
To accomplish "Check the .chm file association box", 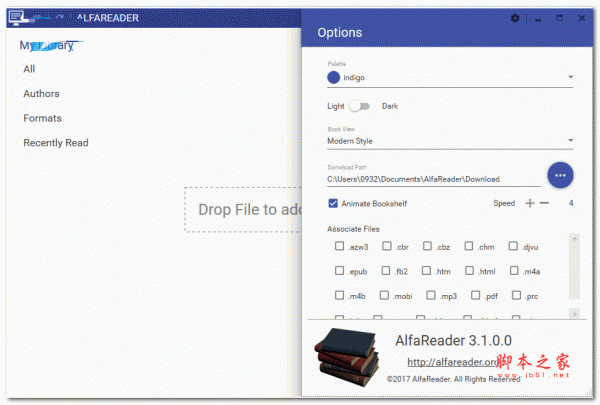I will 469,246.
